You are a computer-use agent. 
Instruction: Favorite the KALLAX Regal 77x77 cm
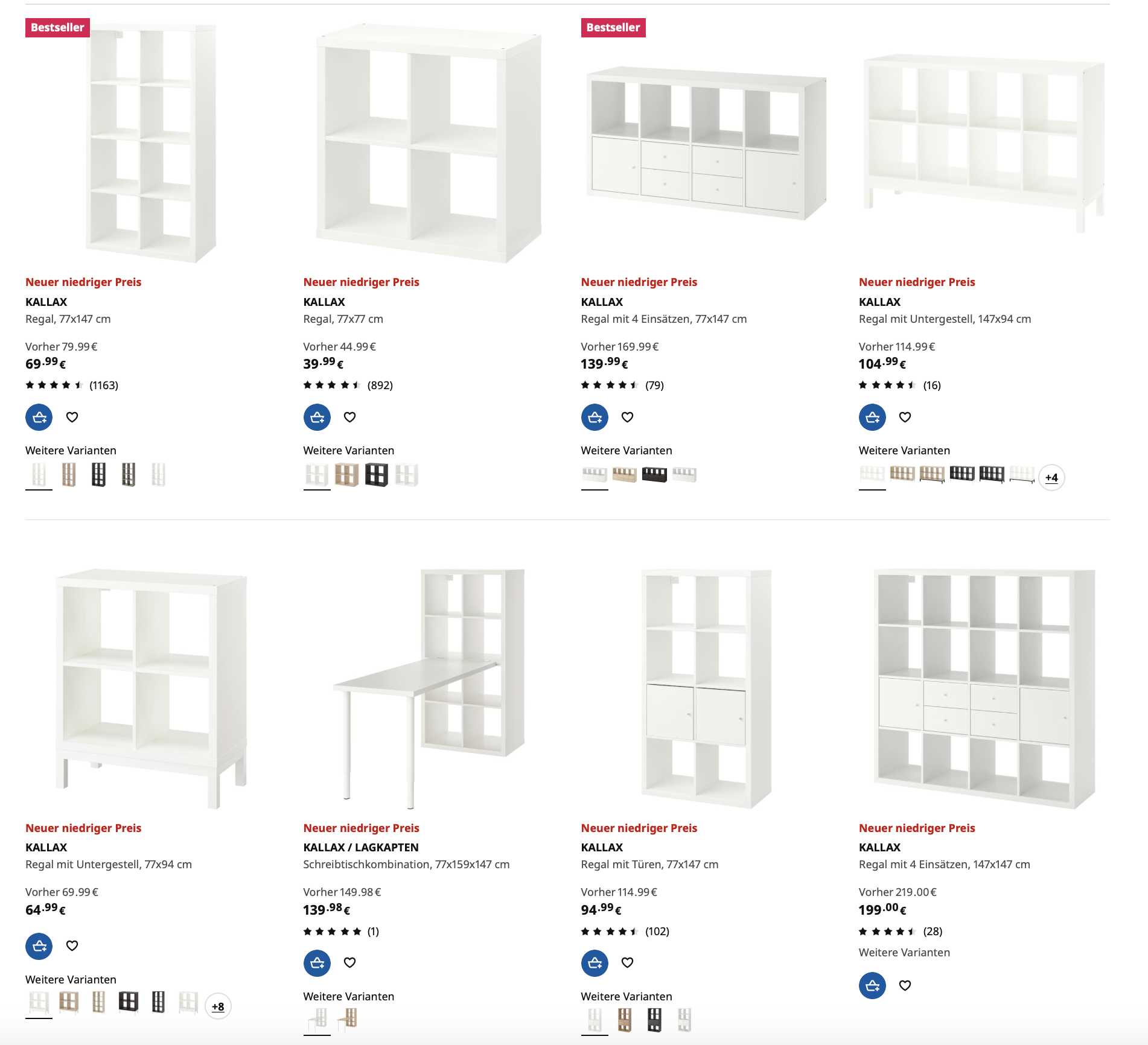[x=349, y=417]
